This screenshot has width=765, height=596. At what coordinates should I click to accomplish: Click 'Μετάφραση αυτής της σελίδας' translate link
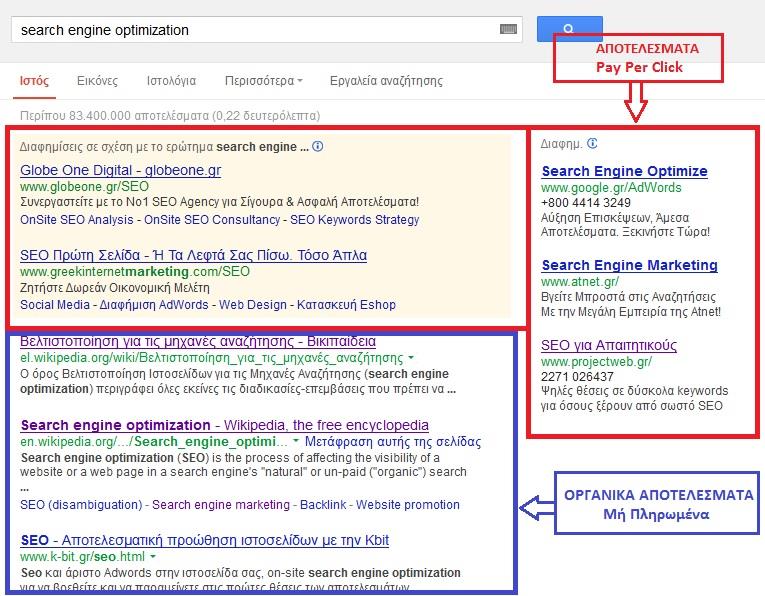(x=393, y=442)
